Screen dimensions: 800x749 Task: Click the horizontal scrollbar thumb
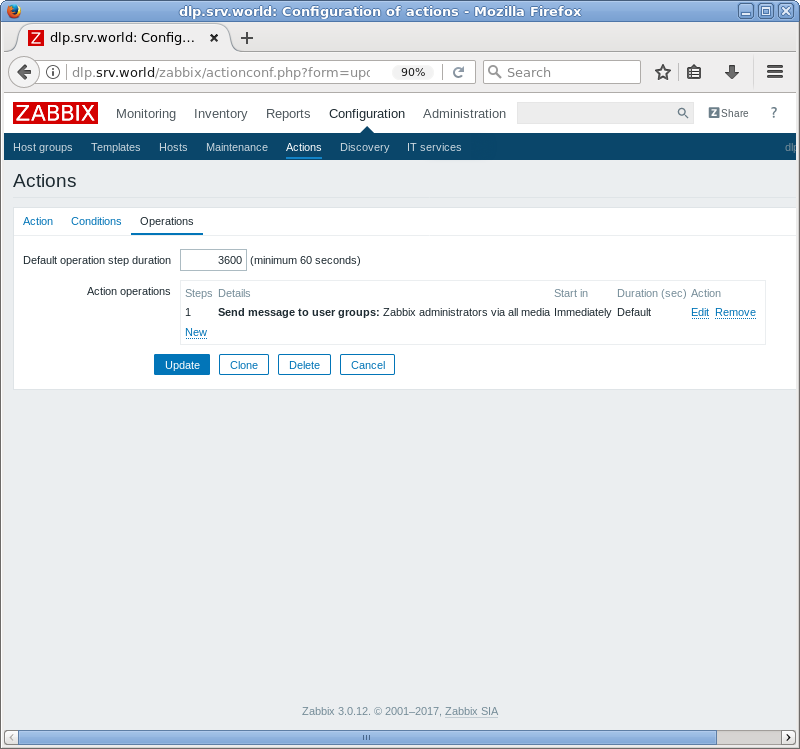[367, 737]
